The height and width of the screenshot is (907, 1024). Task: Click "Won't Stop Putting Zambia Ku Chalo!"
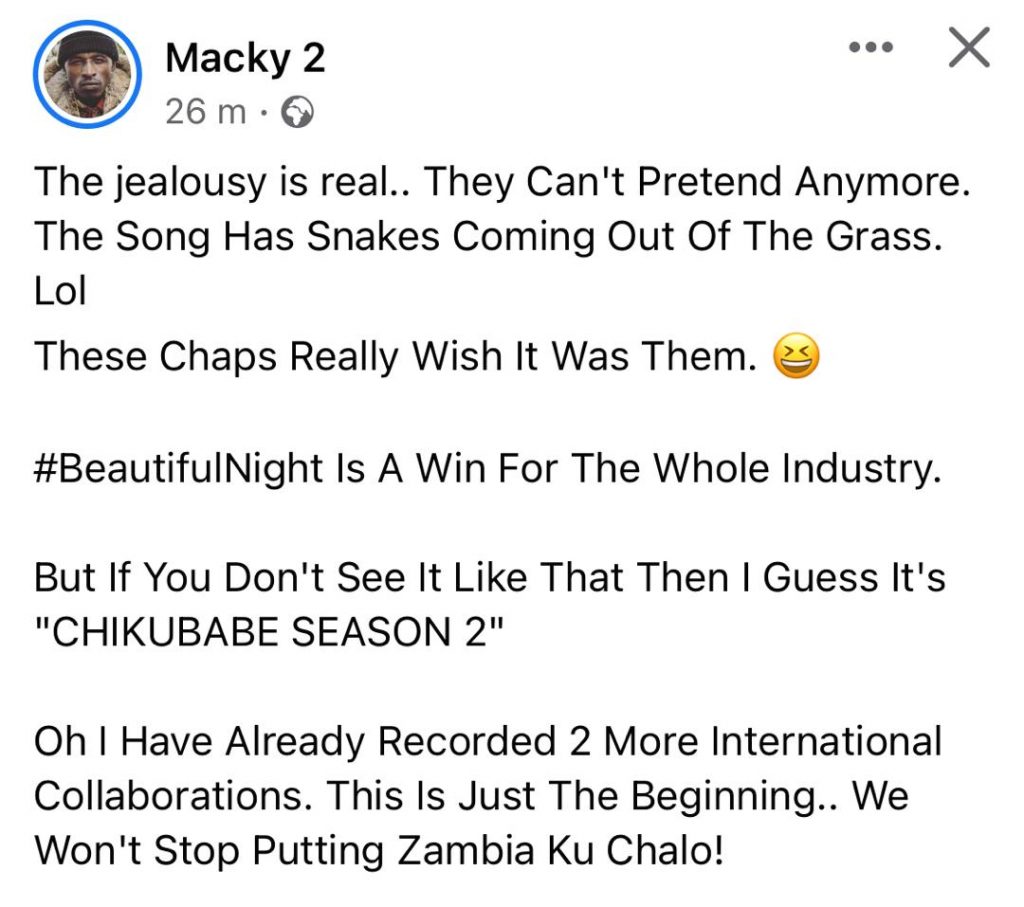(379, 851)
